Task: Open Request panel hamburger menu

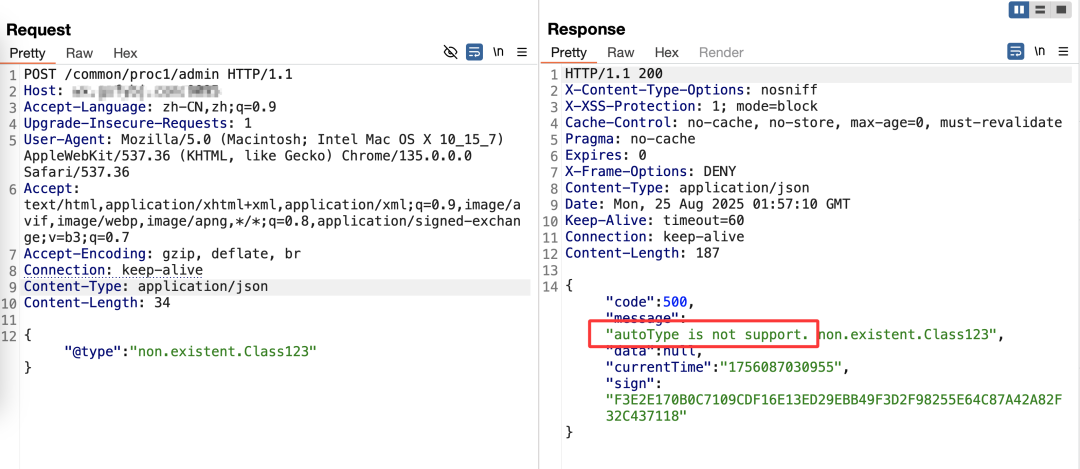Action: [522, 52]
